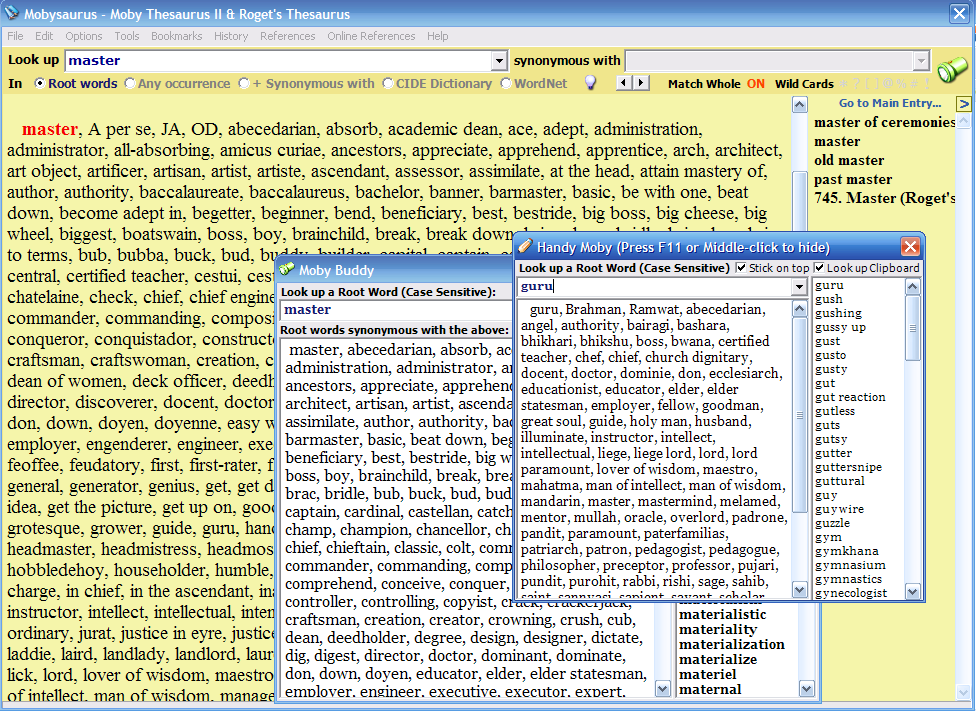Go to the 'old master' entry
The image size is (976, 711).
tap(849, 161)
